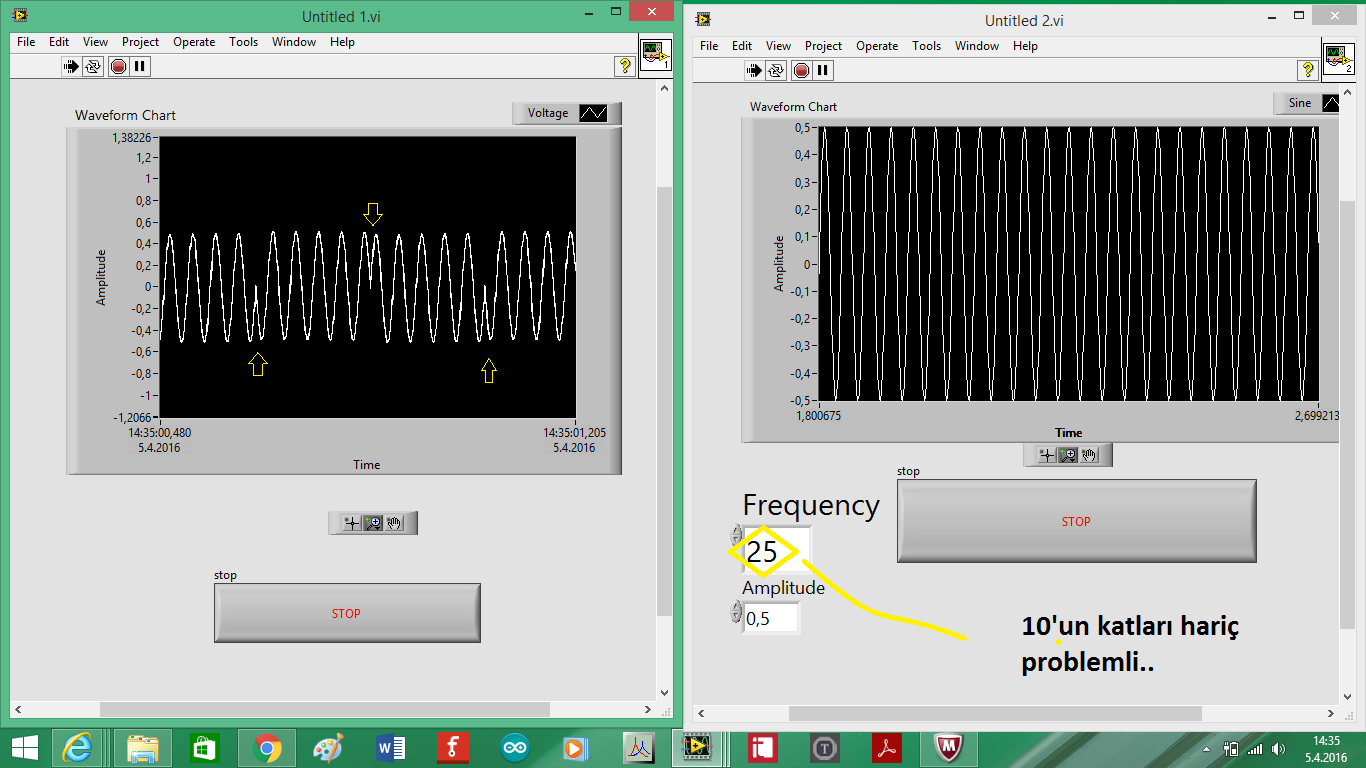Open the Windows Start button
The height and width of the screenshot is (768, 1366).
[x=24, y=748]
